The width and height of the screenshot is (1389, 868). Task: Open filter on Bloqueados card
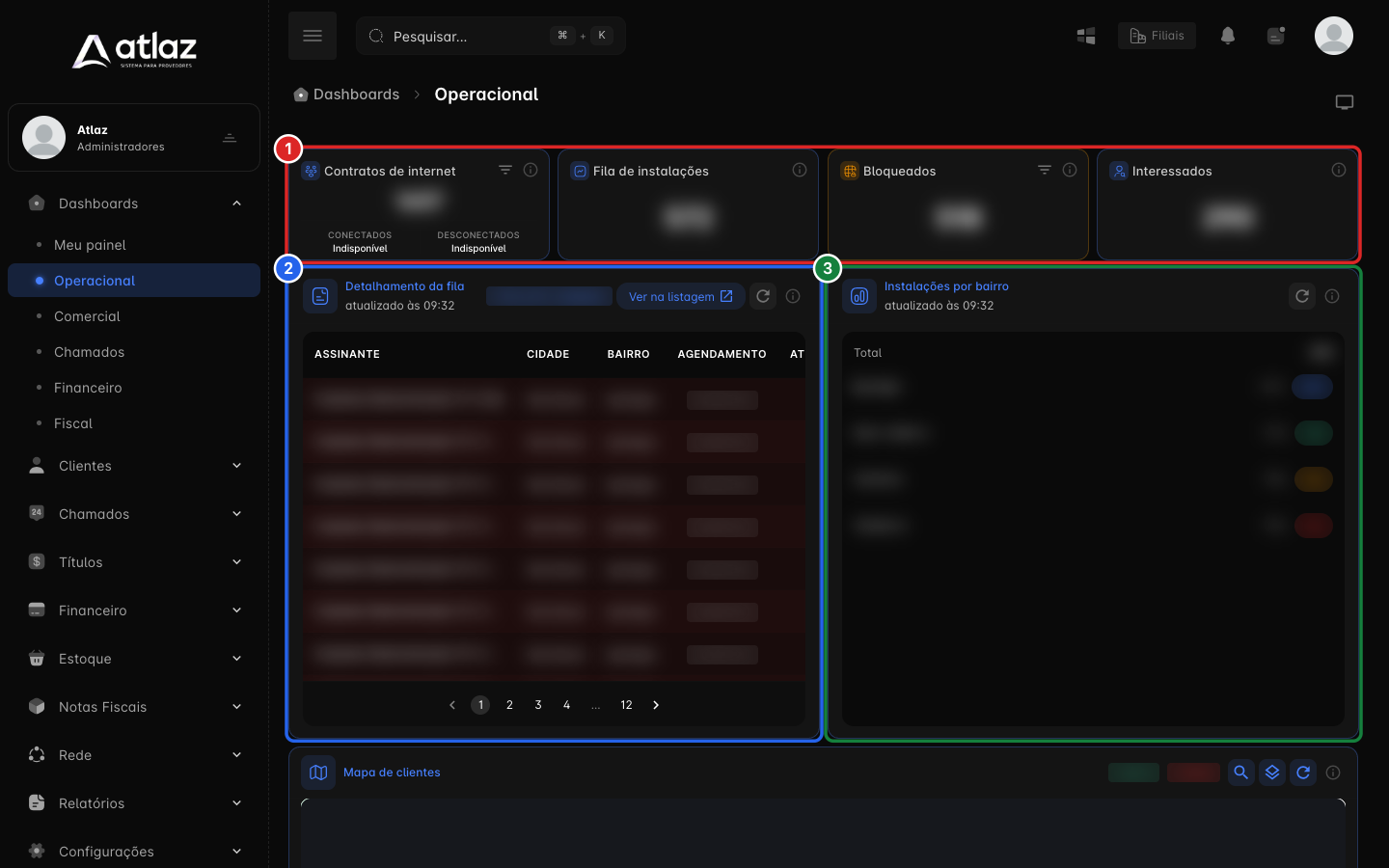(1045, 170)
